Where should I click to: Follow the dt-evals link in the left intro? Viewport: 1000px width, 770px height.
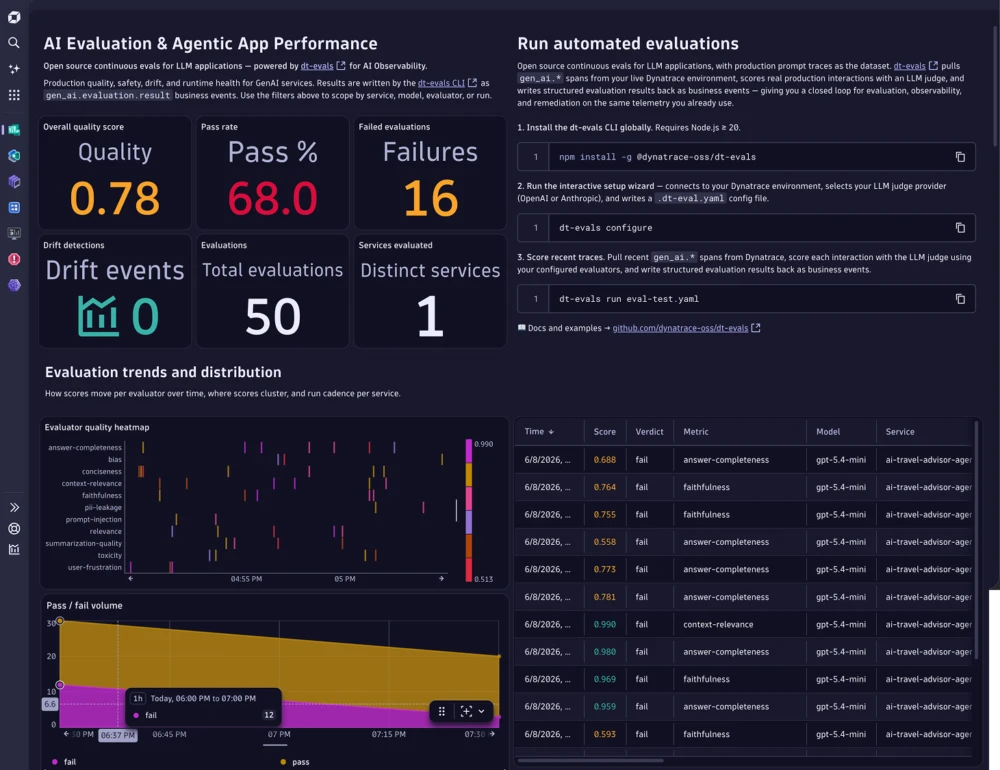[317, 66]
